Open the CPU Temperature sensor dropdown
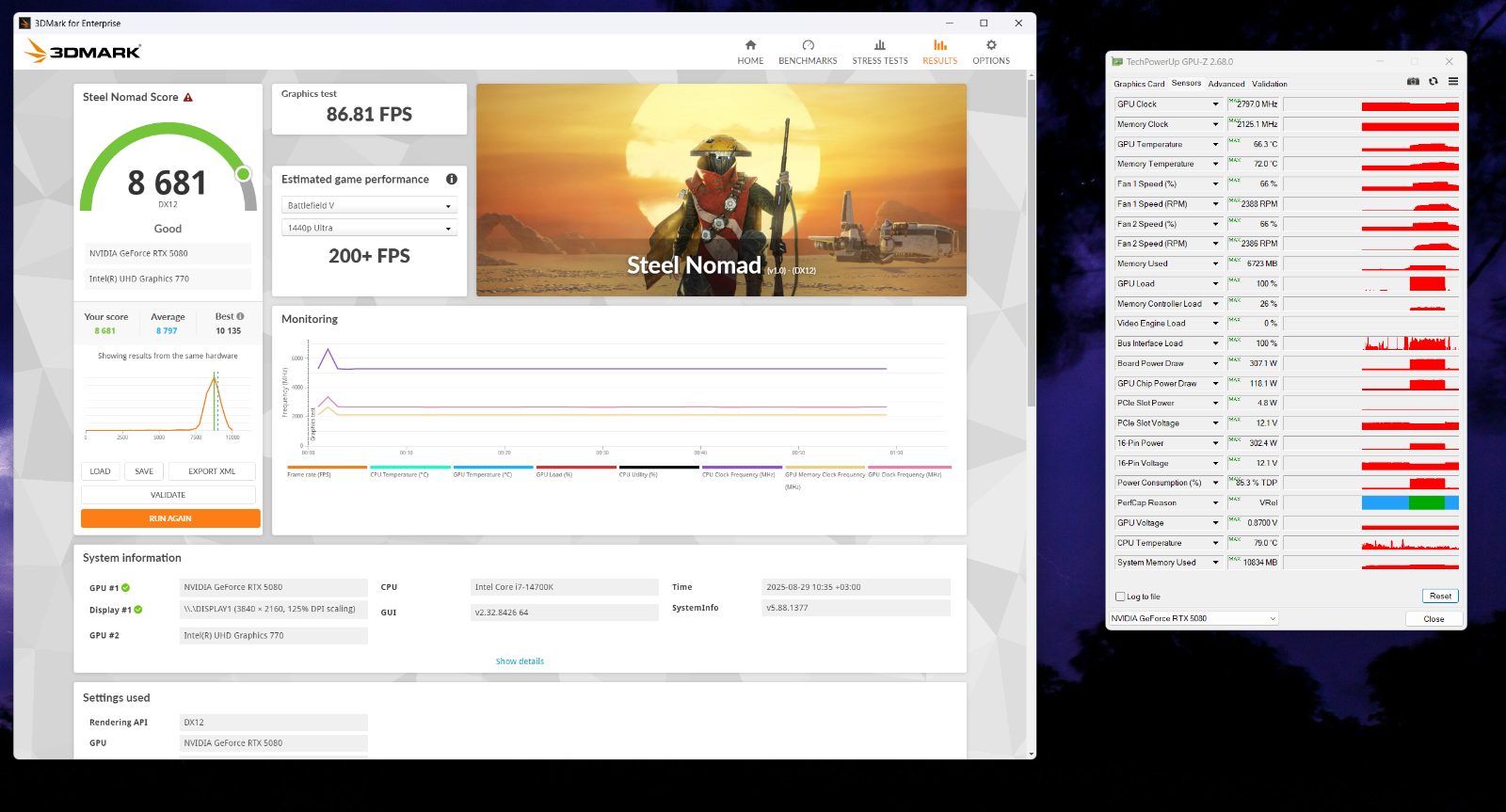This screenshot has width=1506, height=812. click(x=1215, y=543)
